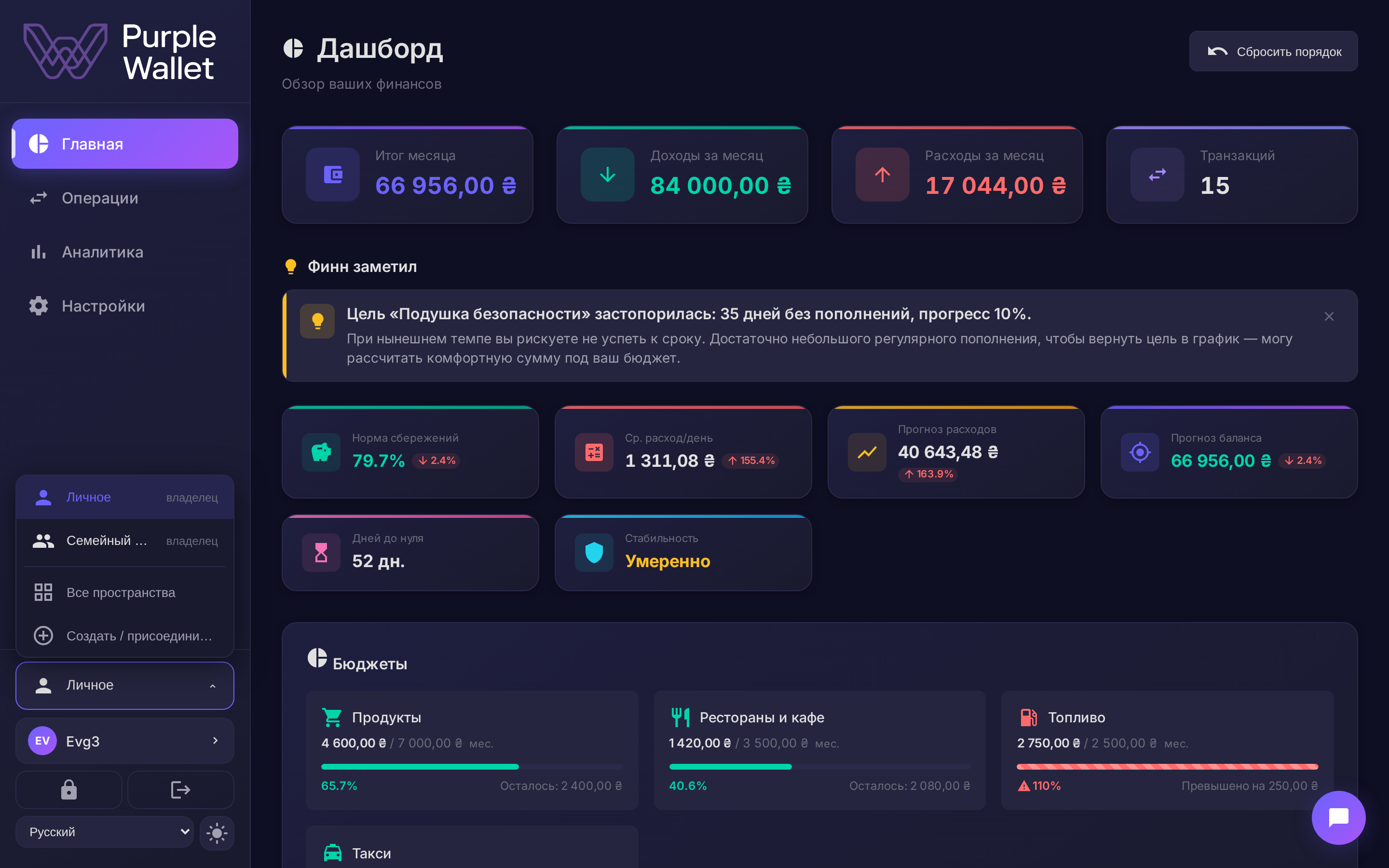Click the 110% warning triangle on Топливо
The image size is (1389, 868).
coord(1024,786)
